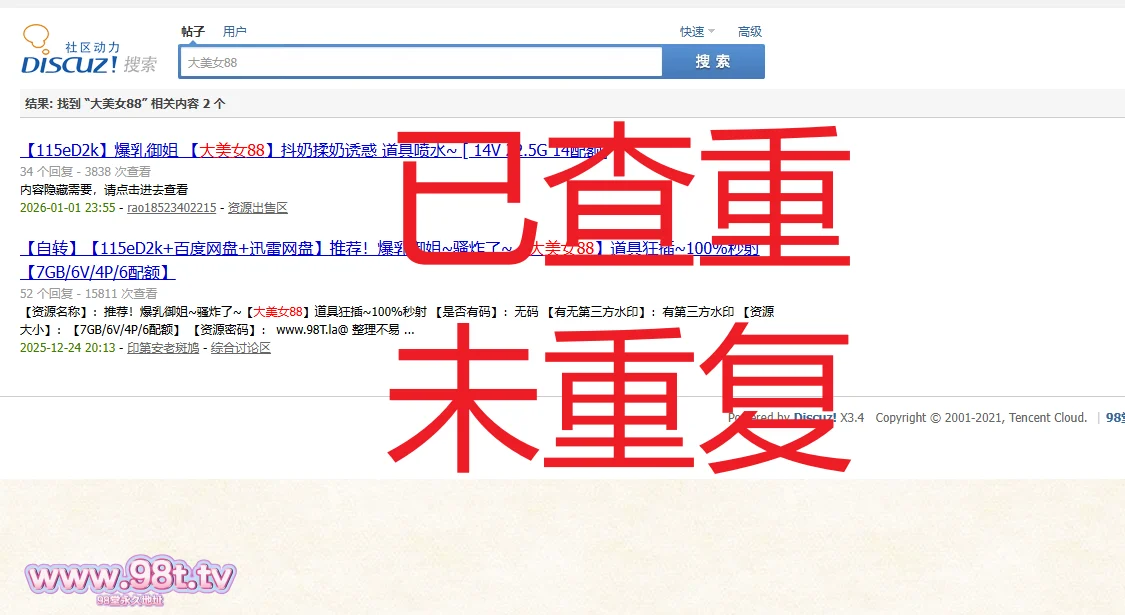1125x615 pixels.
Task: Click the www.98t.tv watermark logo
Action: tap(131, 579)
